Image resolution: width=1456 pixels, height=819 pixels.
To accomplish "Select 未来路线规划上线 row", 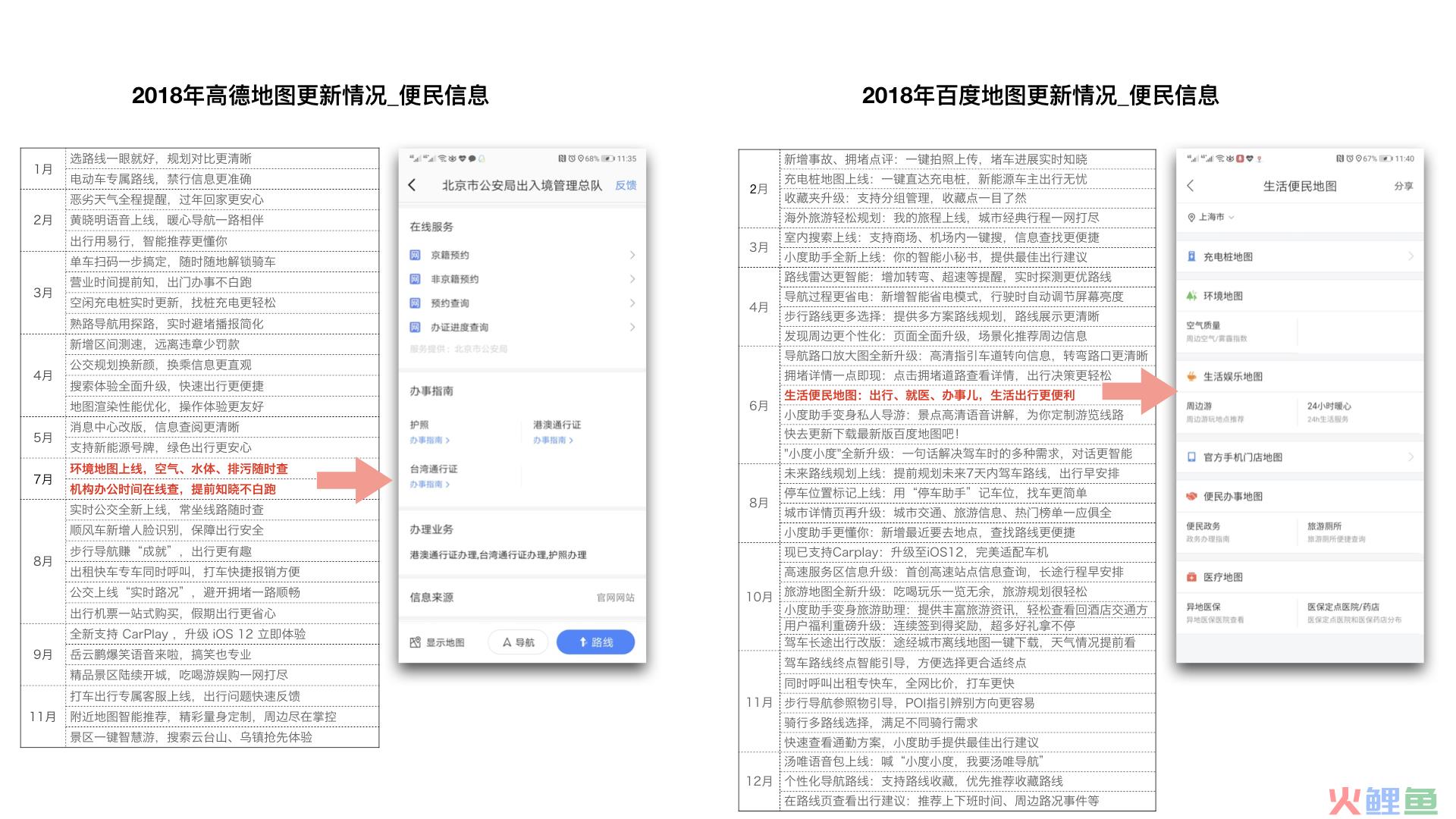I will click(x=968, y=473).
